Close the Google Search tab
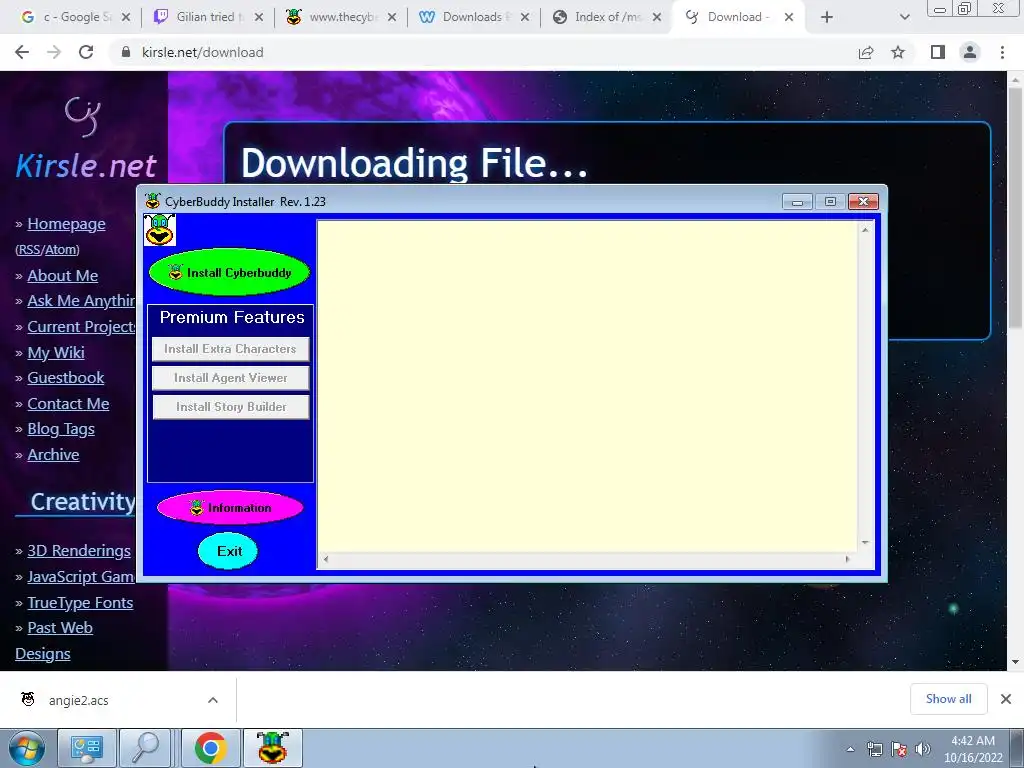Image resolution: width=1024 pixels, height=768 pixels. point(126,17)
